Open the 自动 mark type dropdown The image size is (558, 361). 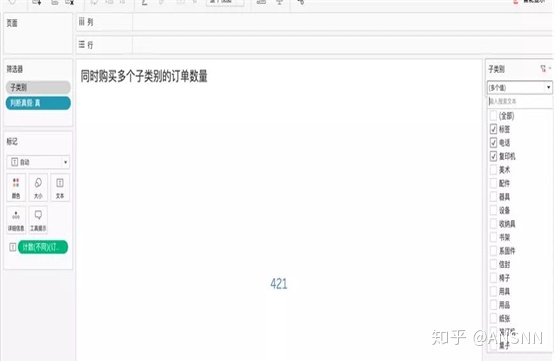(x=38, y=162)
